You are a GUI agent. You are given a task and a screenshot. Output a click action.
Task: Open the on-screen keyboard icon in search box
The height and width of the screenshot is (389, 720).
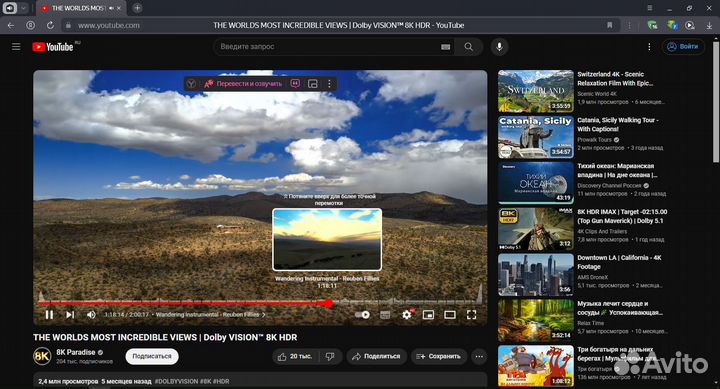[445, 47]
